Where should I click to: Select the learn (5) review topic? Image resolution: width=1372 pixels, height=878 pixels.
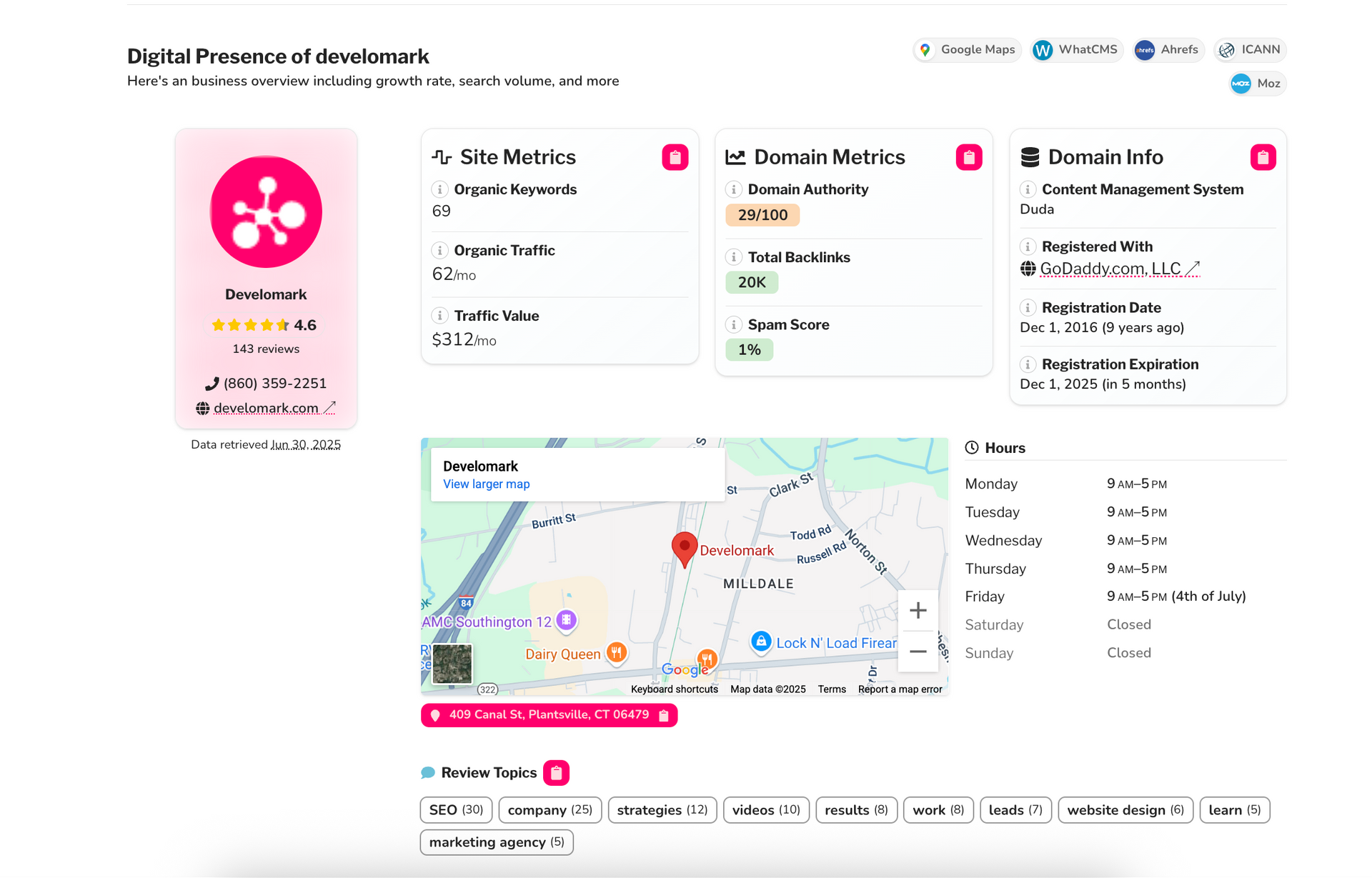(1234, 810)
